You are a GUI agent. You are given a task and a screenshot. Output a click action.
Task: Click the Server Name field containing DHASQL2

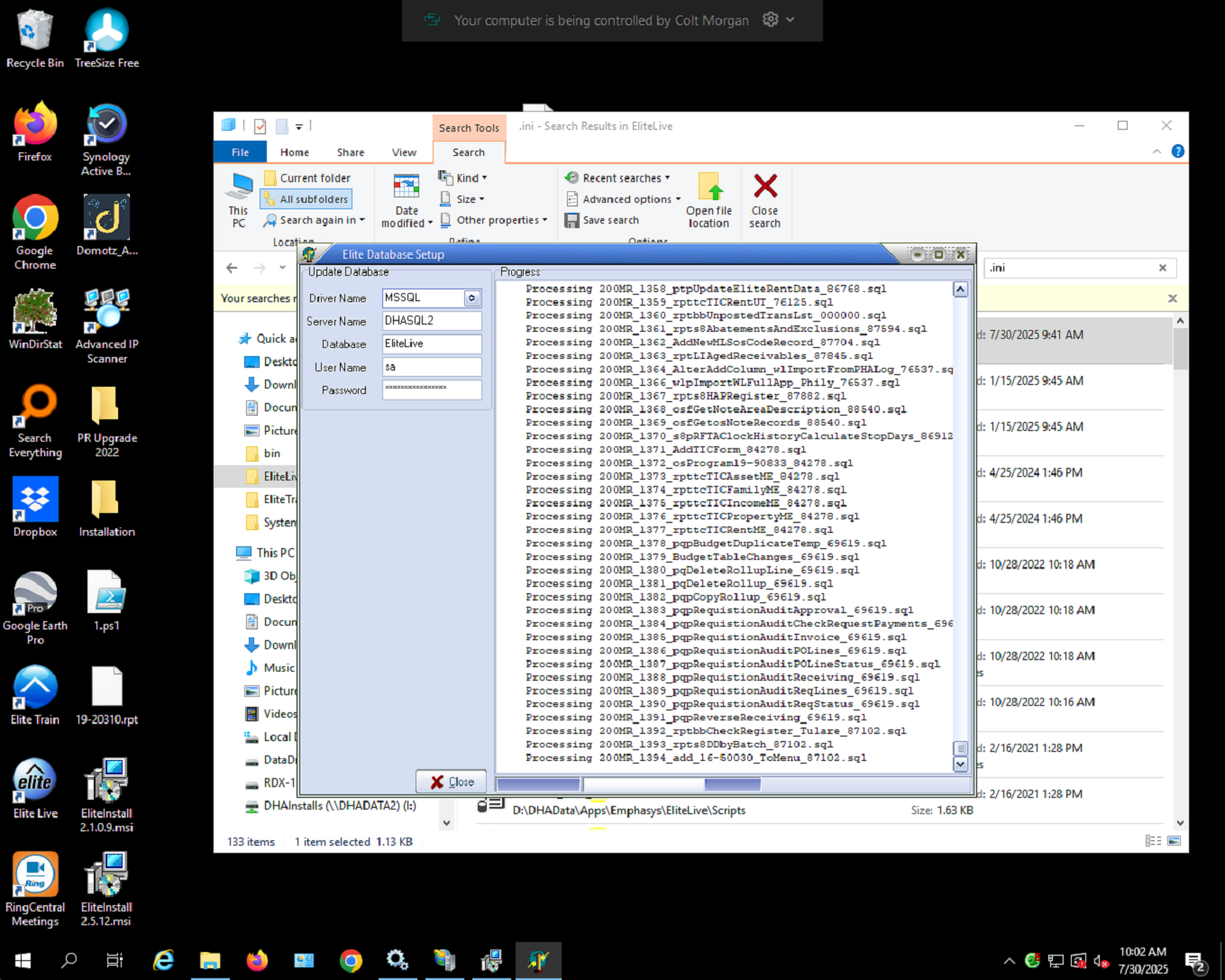(x=432, y=321)
